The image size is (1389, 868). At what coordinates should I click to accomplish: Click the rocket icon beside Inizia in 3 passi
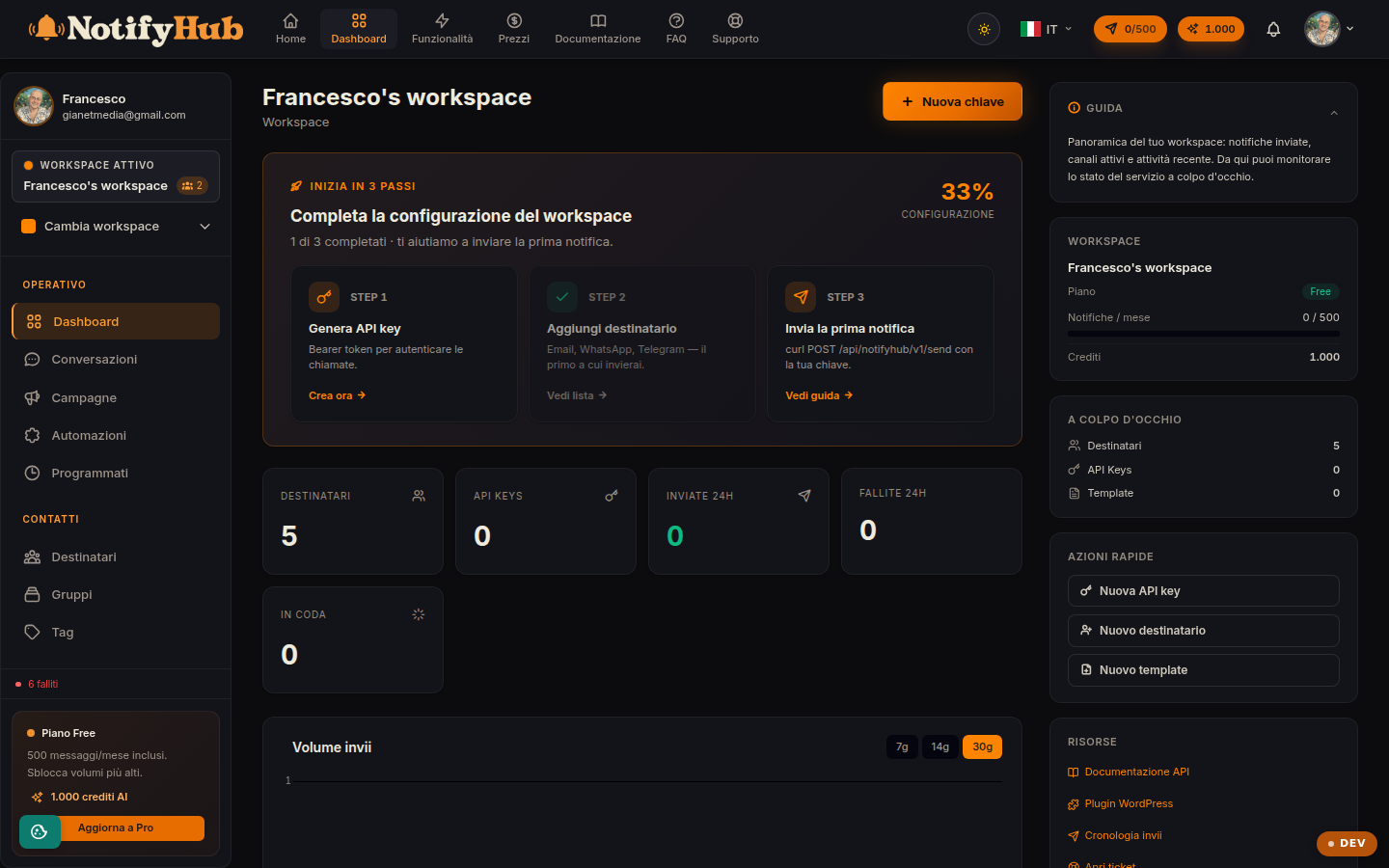(296, 186)
